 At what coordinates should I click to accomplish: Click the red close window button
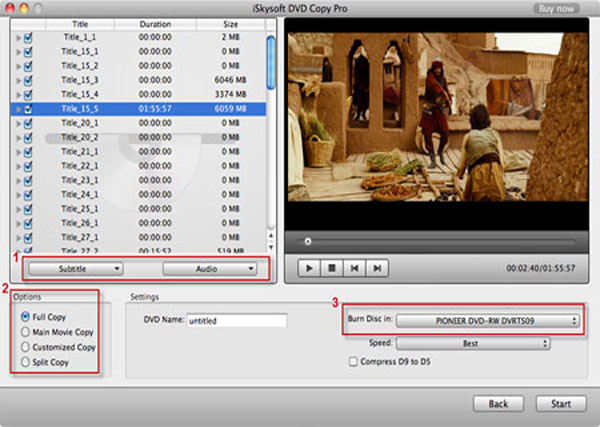10,8
